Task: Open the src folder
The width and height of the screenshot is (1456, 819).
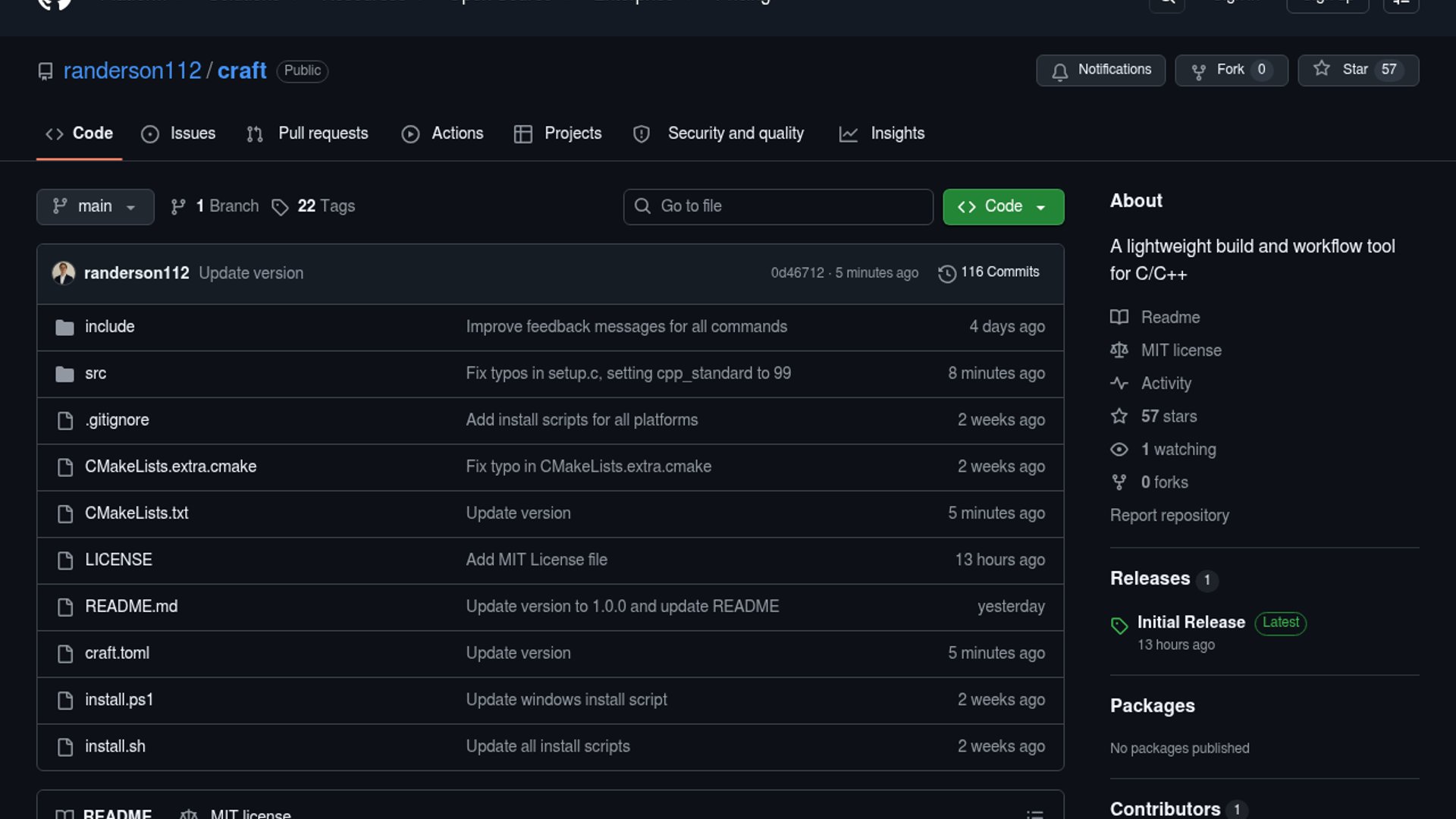Action: point(96,373)
